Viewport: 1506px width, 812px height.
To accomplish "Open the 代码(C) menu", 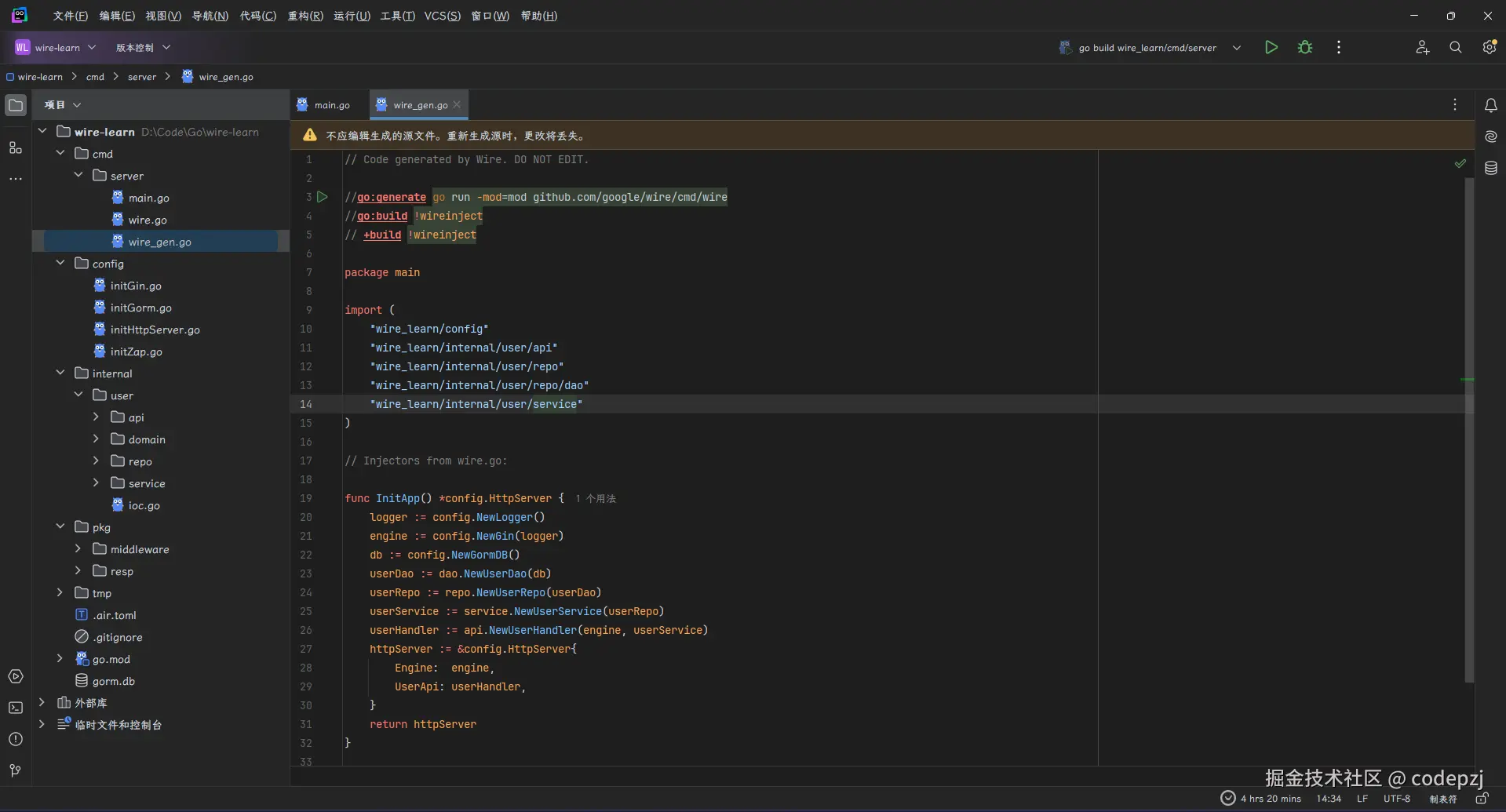I will (257, 16).
